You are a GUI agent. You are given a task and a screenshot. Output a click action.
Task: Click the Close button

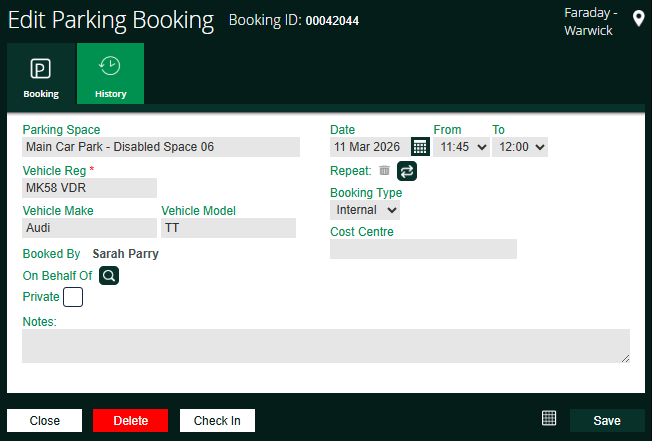click(44, 420)
